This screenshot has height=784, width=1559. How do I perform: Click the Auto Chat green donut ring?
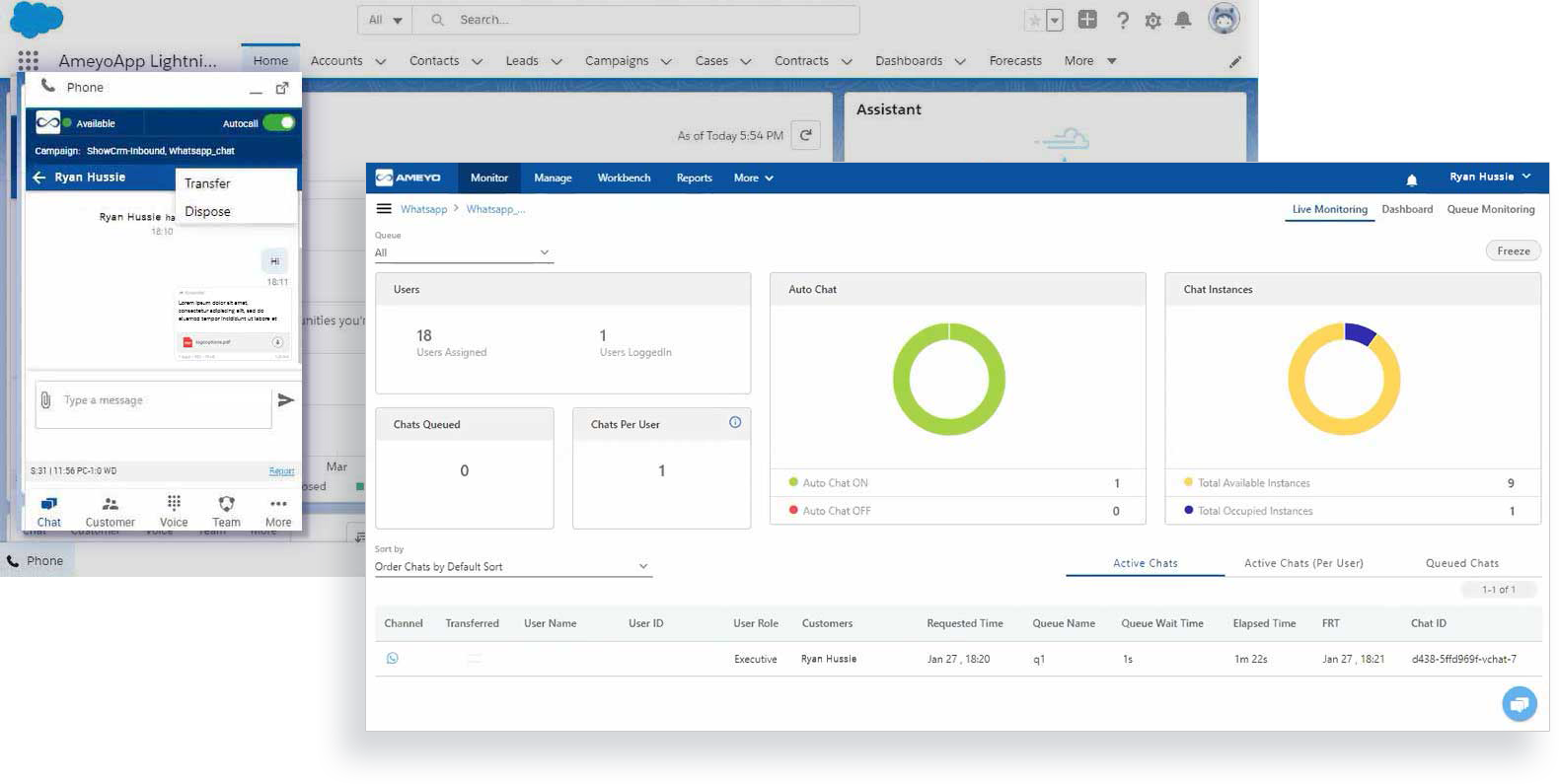coord(949,380)
